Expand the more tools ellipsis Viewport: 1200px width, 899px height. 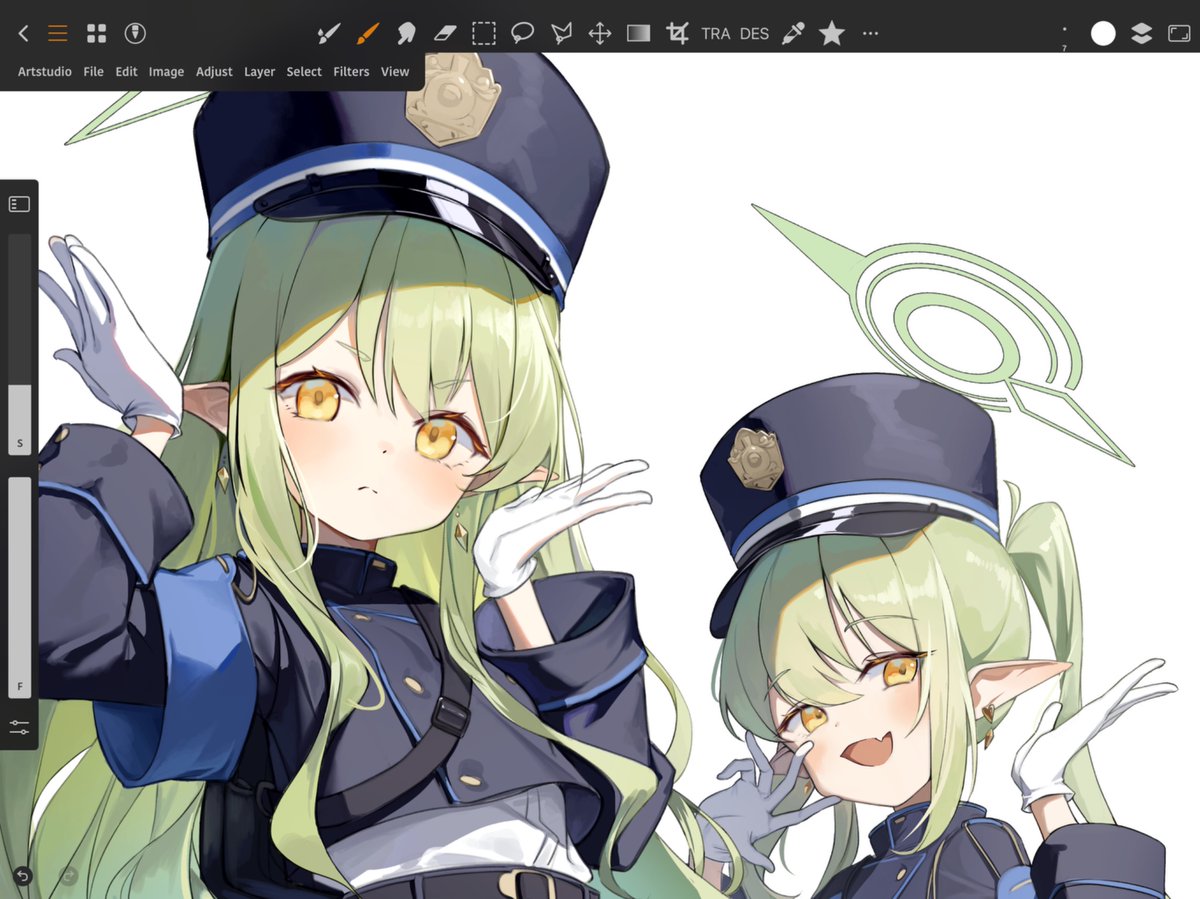[x=870, y=33]
